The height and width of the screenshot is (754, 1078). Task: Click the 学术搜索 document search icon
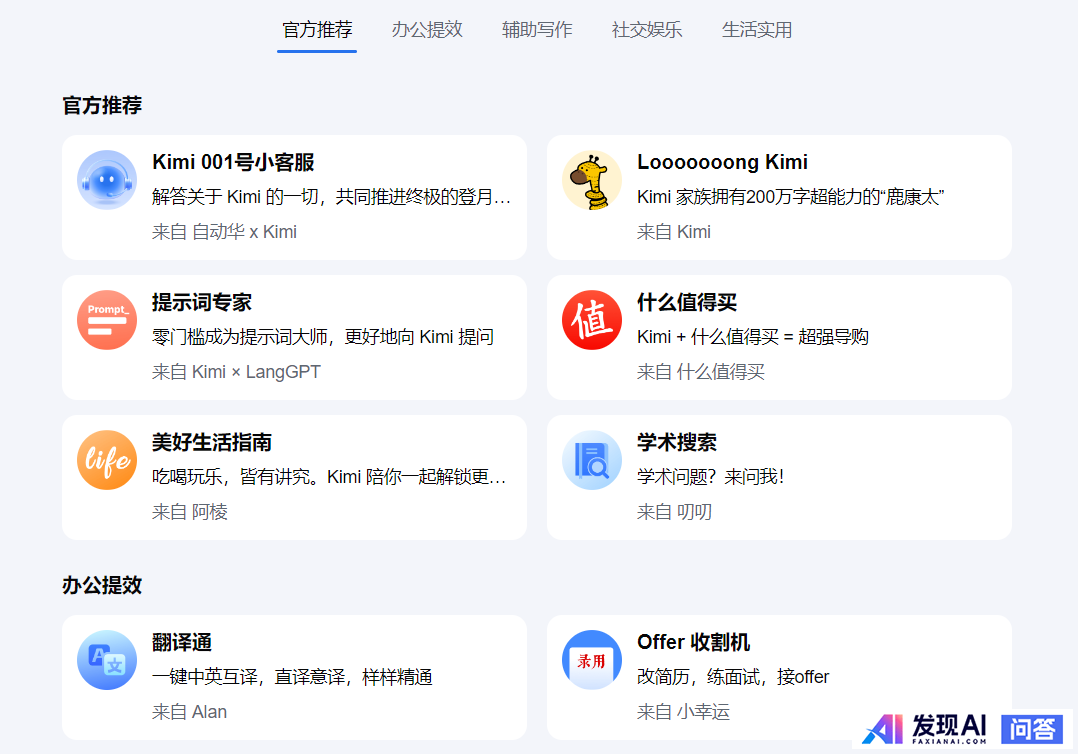point(592,460)
